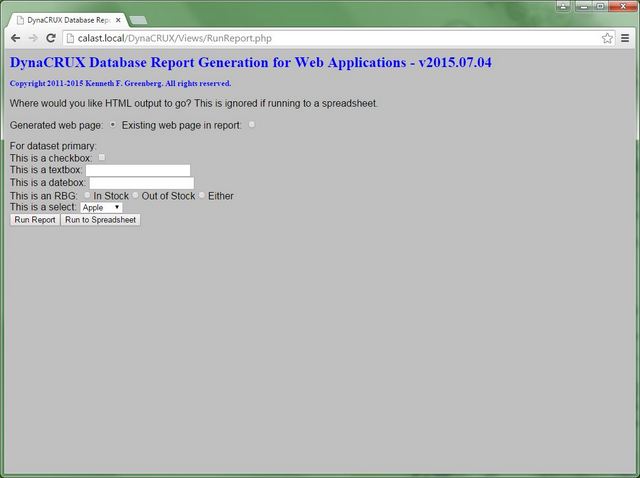The height and width of the screenshot is (478, 640).
Task: Click the 'Where would you like HTML output' text
Action: [x=194, y=103]
